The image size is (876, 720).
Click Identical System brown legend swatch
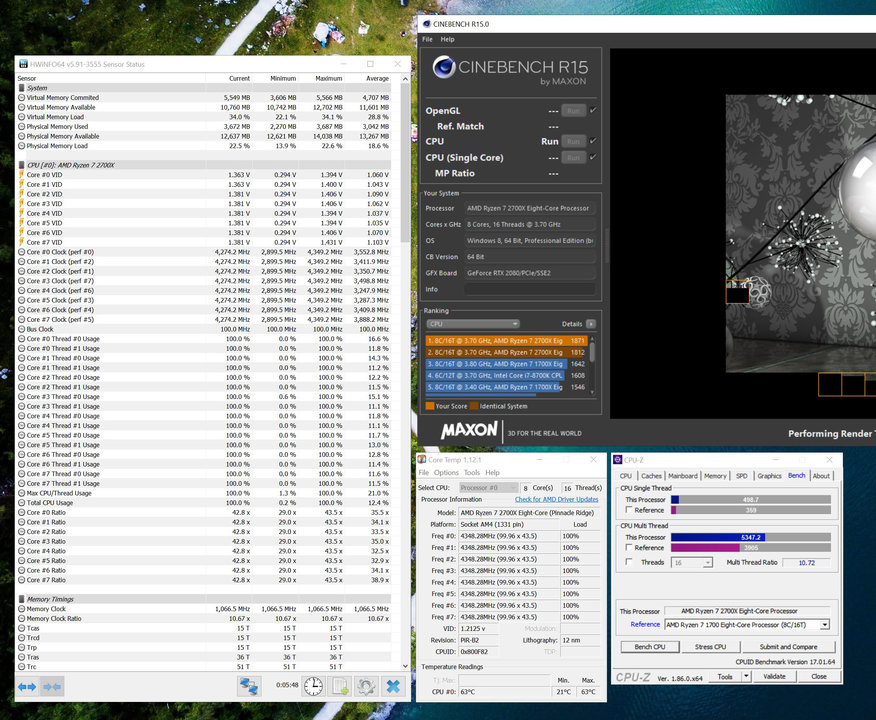click(x=474, y=406)
